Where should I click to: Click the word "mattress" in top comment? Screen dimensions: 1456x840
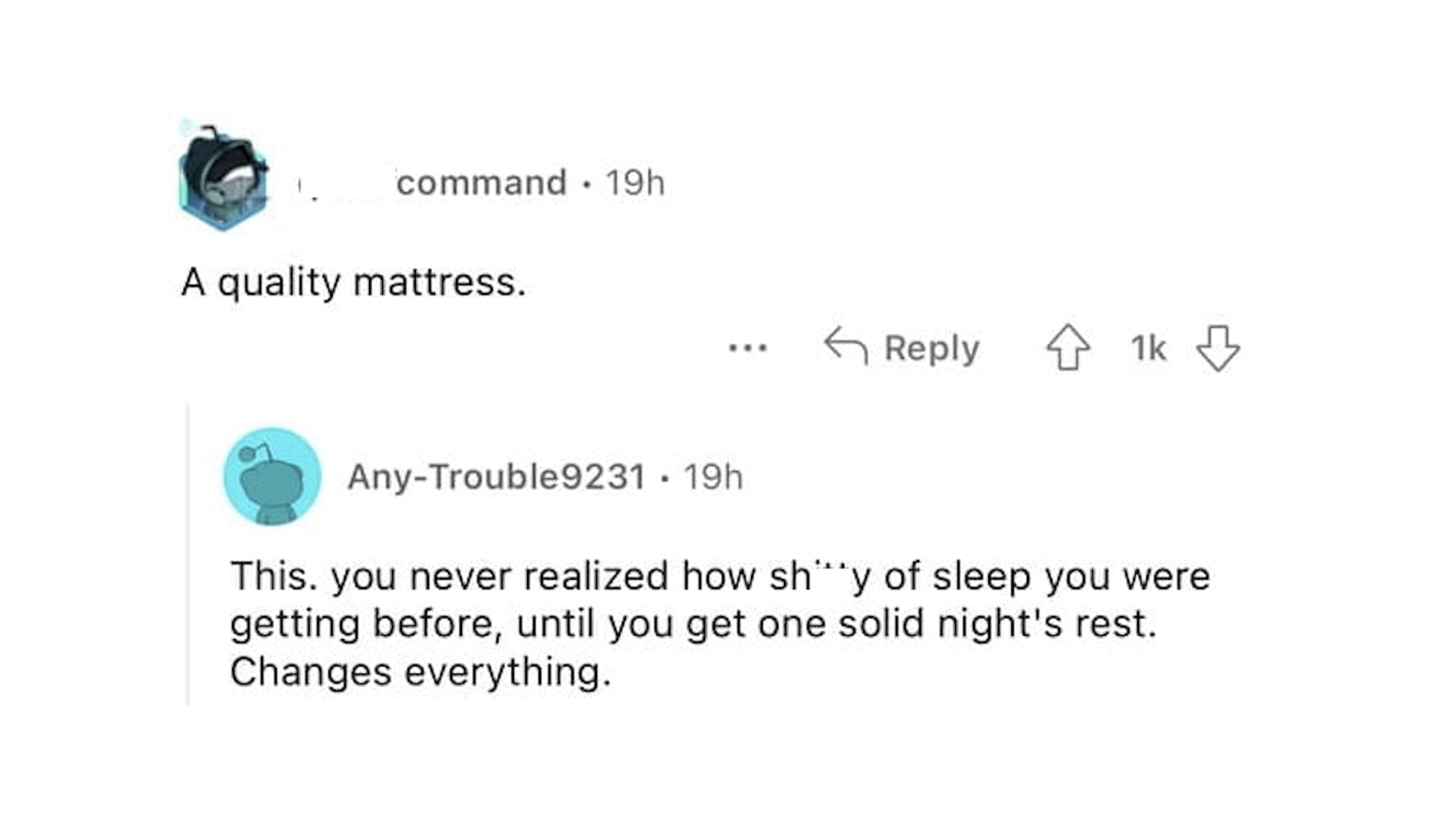pyautogui.click(x=439, y=282)
